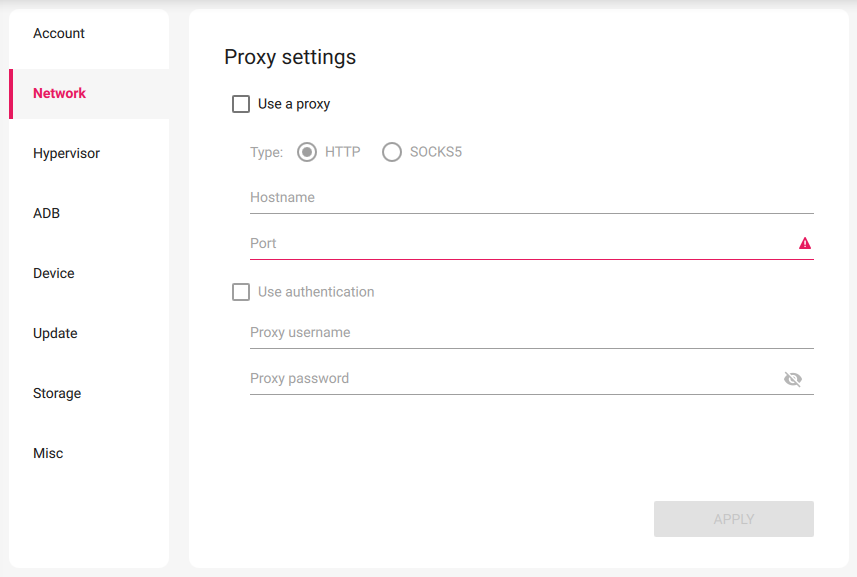Open the Device settings section
This screenshot has width=857, height=577.
(53, 273)
